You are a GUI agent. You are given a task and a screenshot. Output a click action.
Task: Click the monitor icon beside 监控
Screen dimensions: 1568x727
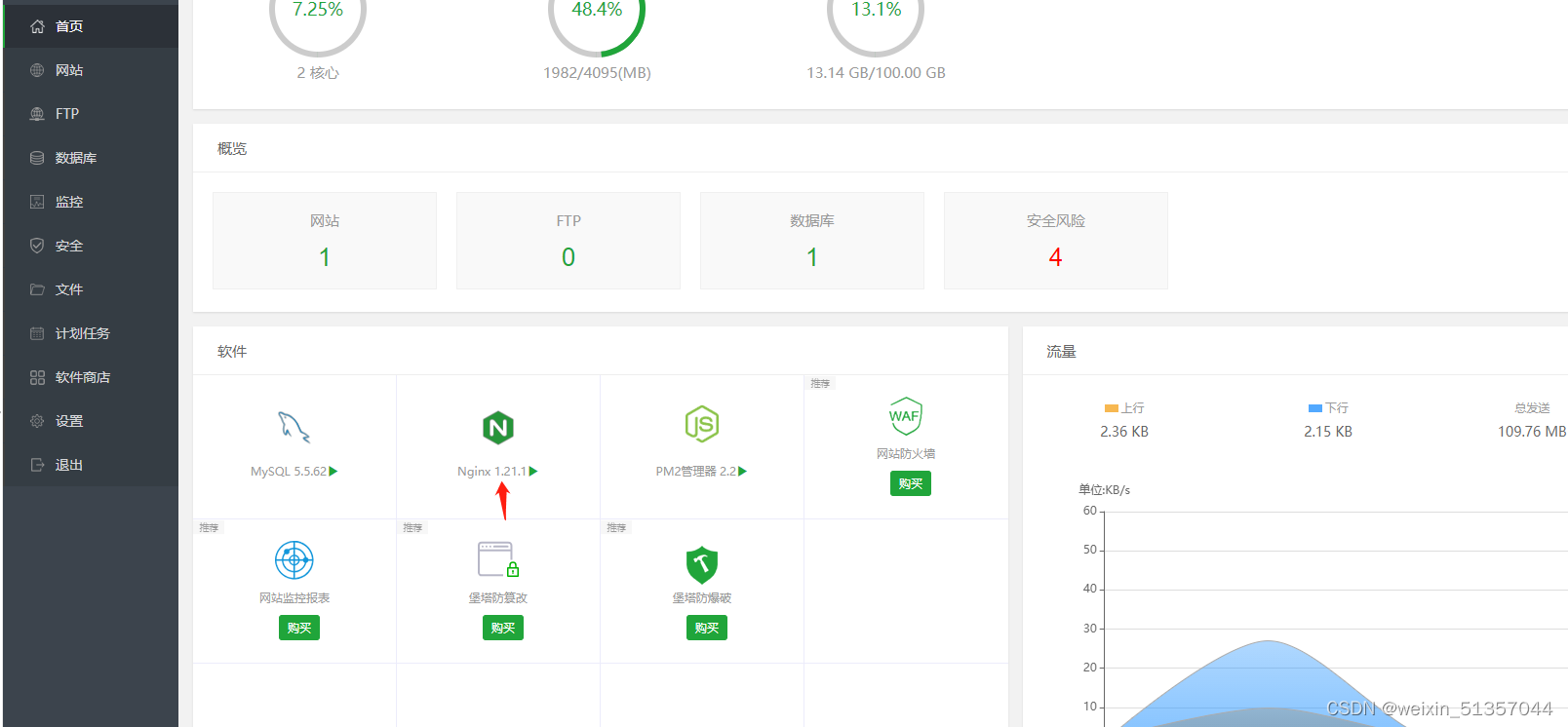coord(37,202)
